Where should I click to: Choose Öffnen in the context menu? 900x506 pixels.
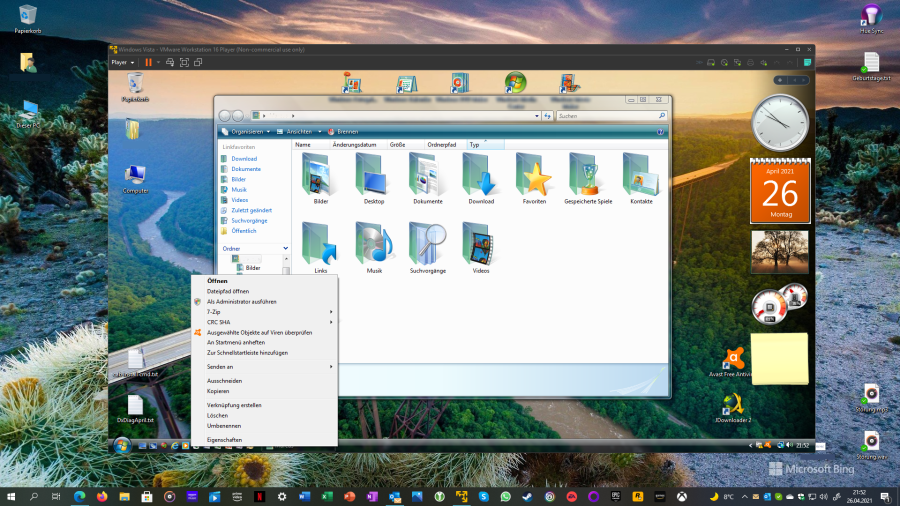264,281
